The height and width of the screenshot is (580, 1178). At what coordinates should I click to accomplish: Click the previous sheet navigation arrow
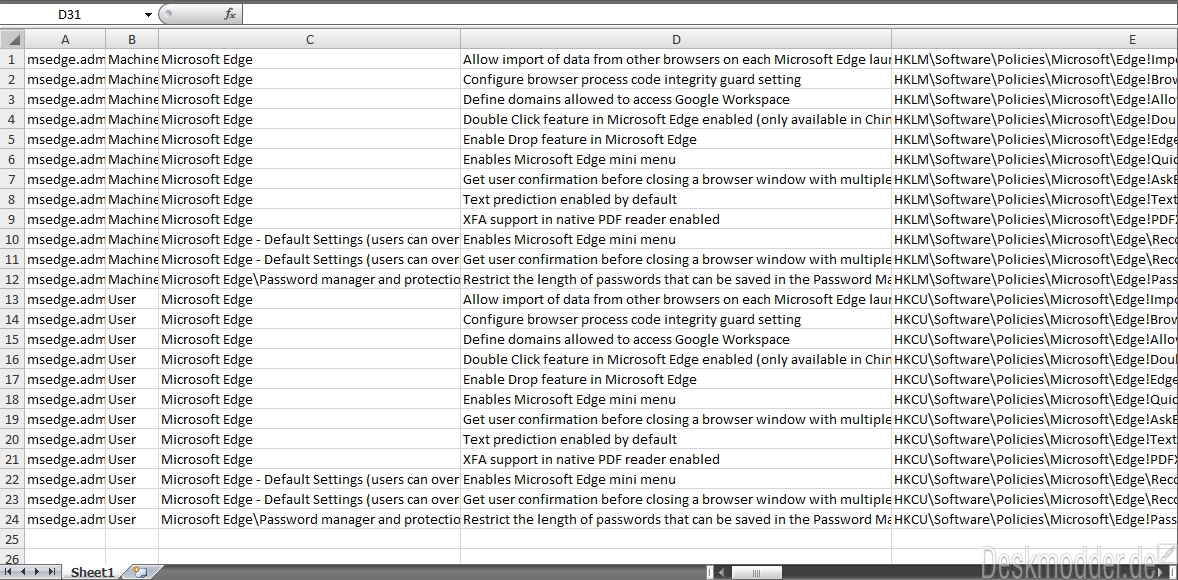[23, 572]
